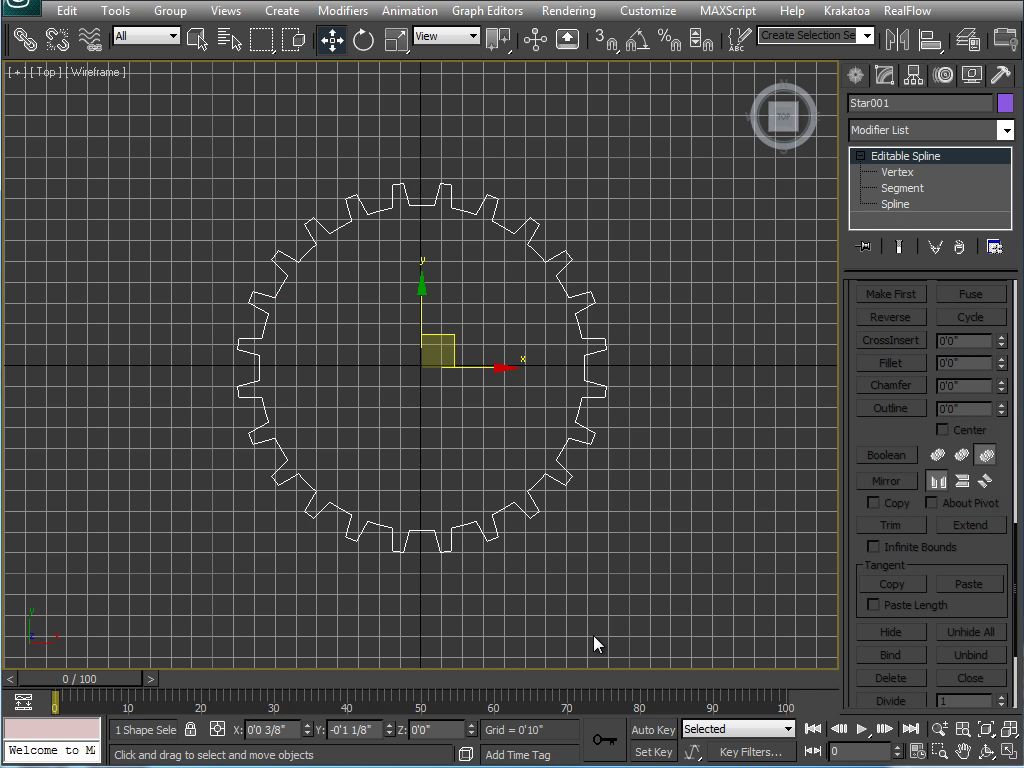
Task: Open the Create command panel tab
Action: pyautogui.click(x=855, y=75)
